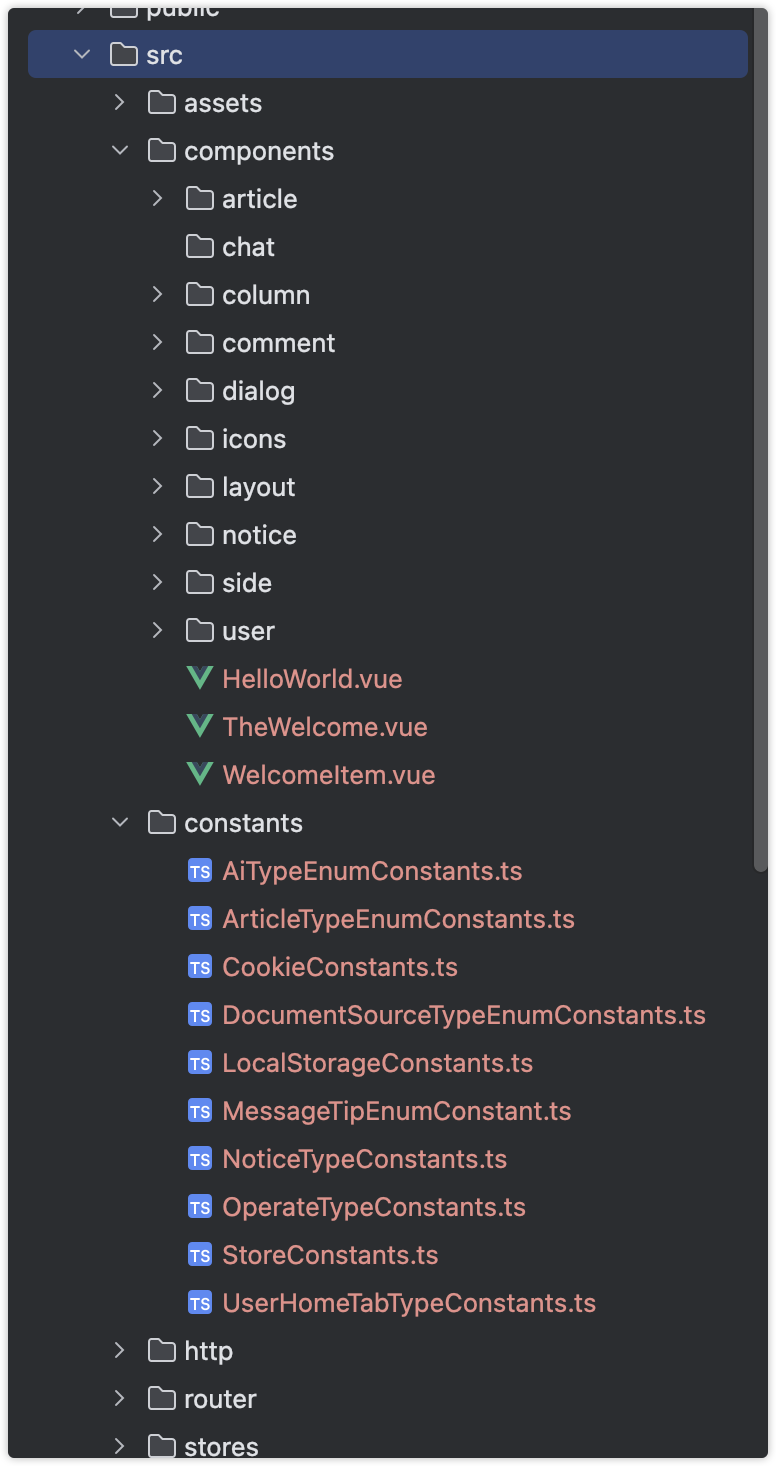Click the folder icon beside chat
Image resolution: width=776 pixels, height=1466 pixels.
tap(200, 247)
